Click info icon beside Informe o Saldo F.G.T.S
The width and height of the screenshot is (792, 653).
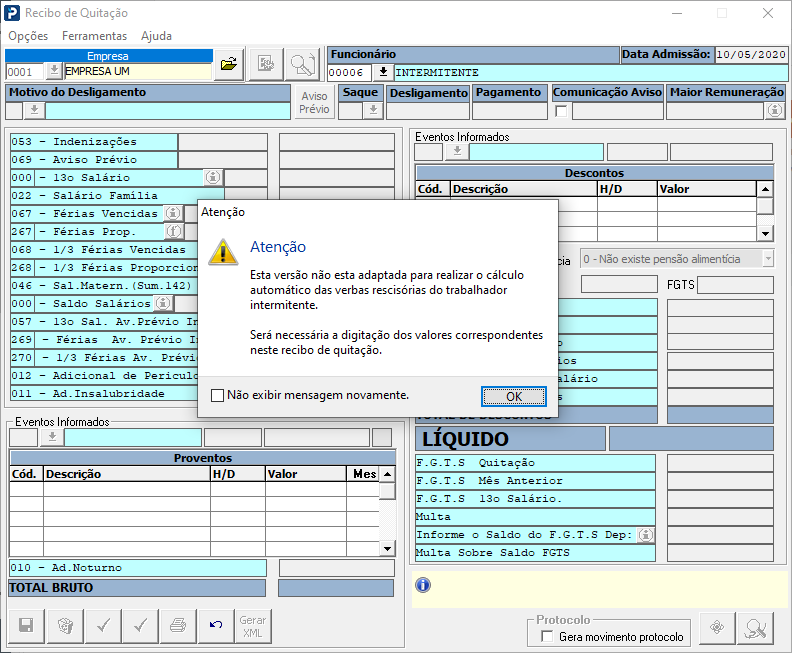[x=646, y=535]
